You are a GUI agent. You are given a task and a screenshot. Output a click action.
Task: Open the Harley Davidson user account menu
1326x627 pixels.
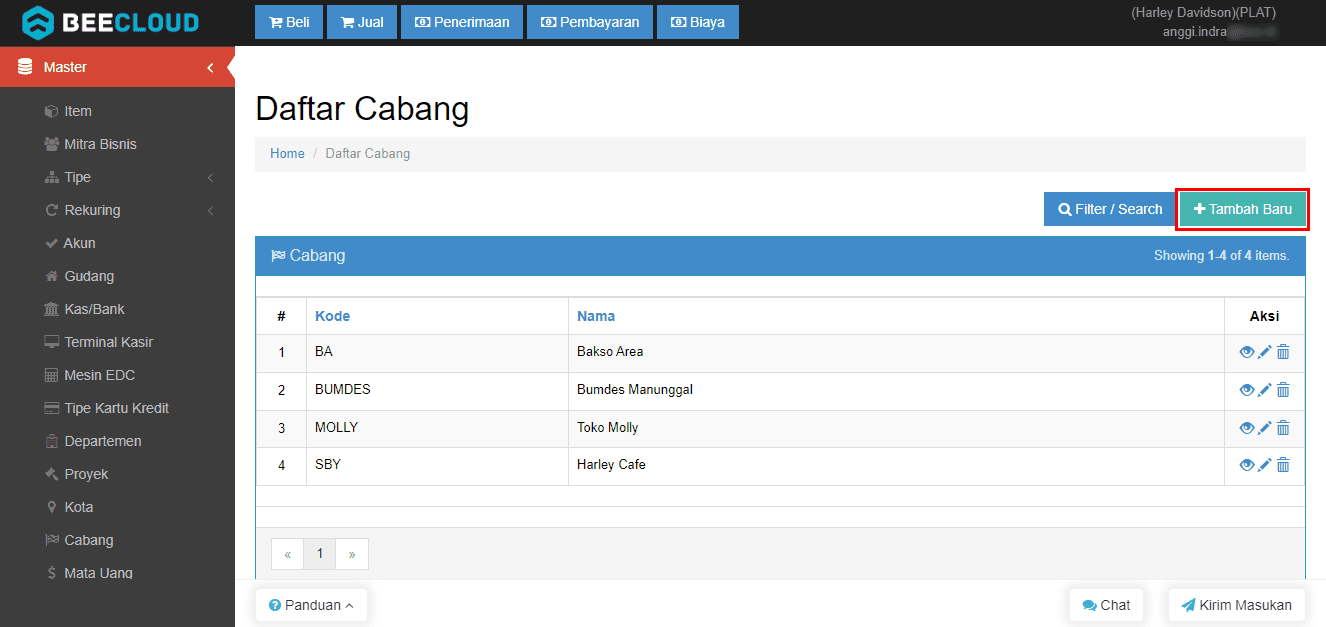click(1203, 22)
